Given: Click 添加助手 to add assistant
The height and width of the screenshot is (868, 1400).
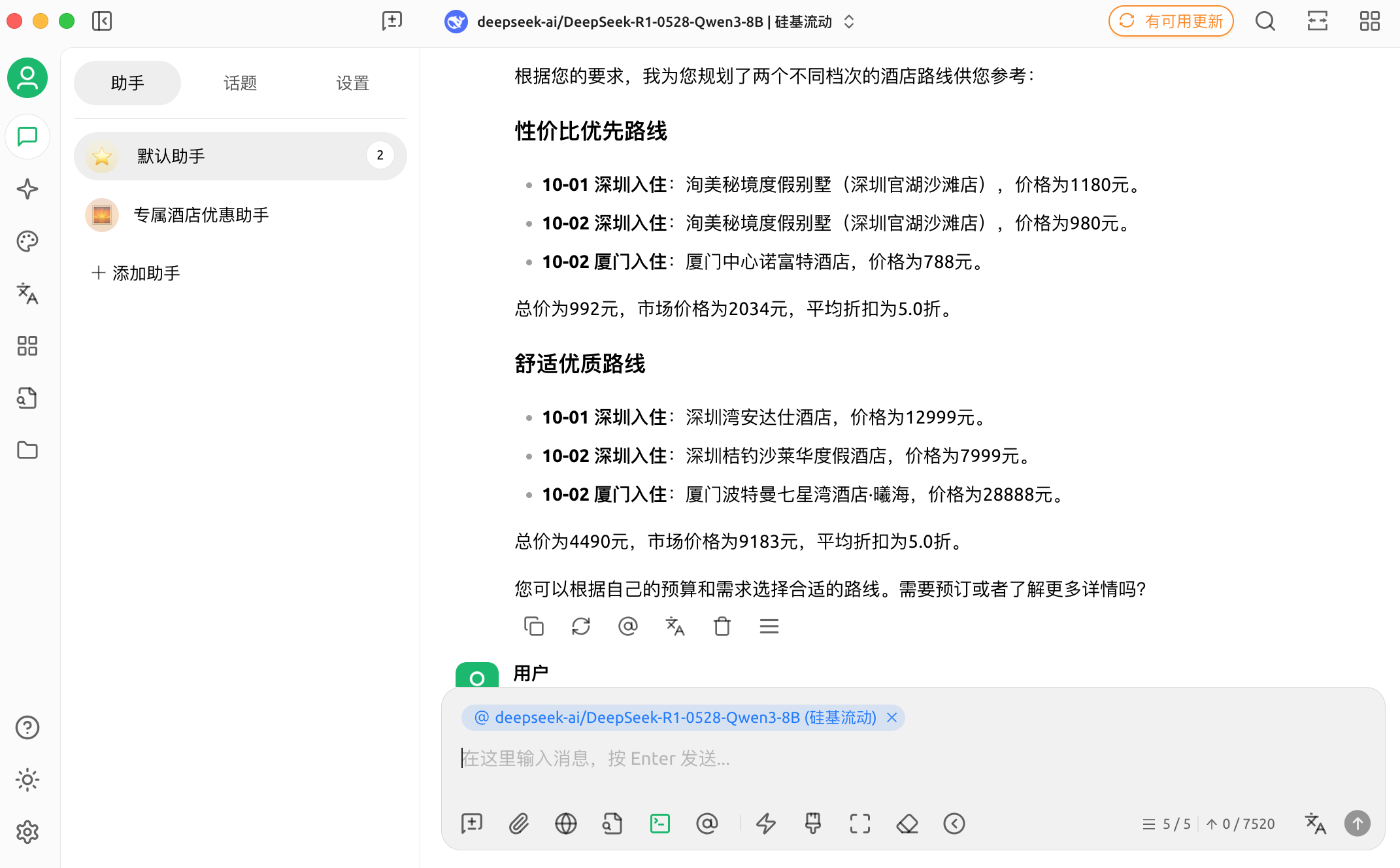Looking at the screenshot, I should [136, 273].
